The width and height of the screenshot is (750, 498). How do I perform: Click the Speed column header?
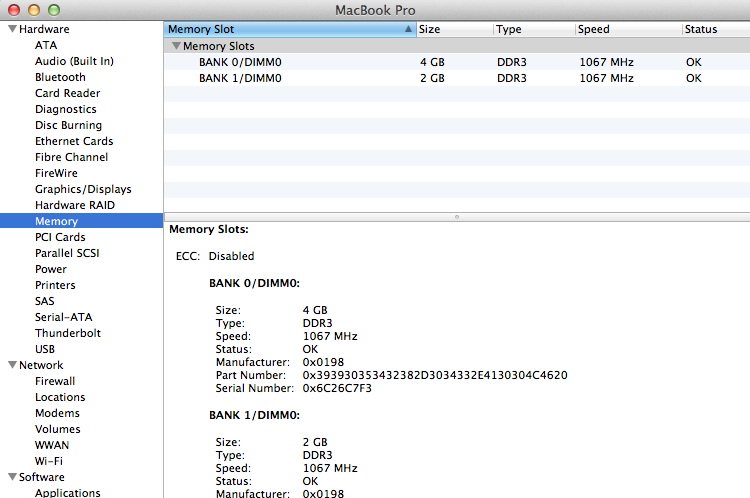click(x=626, y=29)
